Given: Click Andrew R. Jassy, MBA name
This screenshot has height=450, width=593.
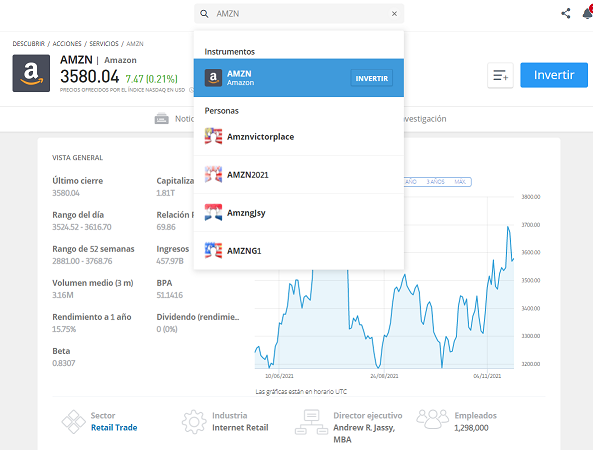Looking at the screenshot, I should tap(364, 433).
